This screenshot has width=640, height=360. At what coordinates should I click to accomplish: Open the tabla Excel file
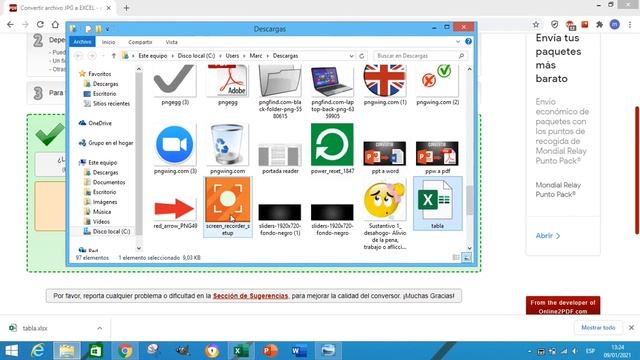click(437, 203)
